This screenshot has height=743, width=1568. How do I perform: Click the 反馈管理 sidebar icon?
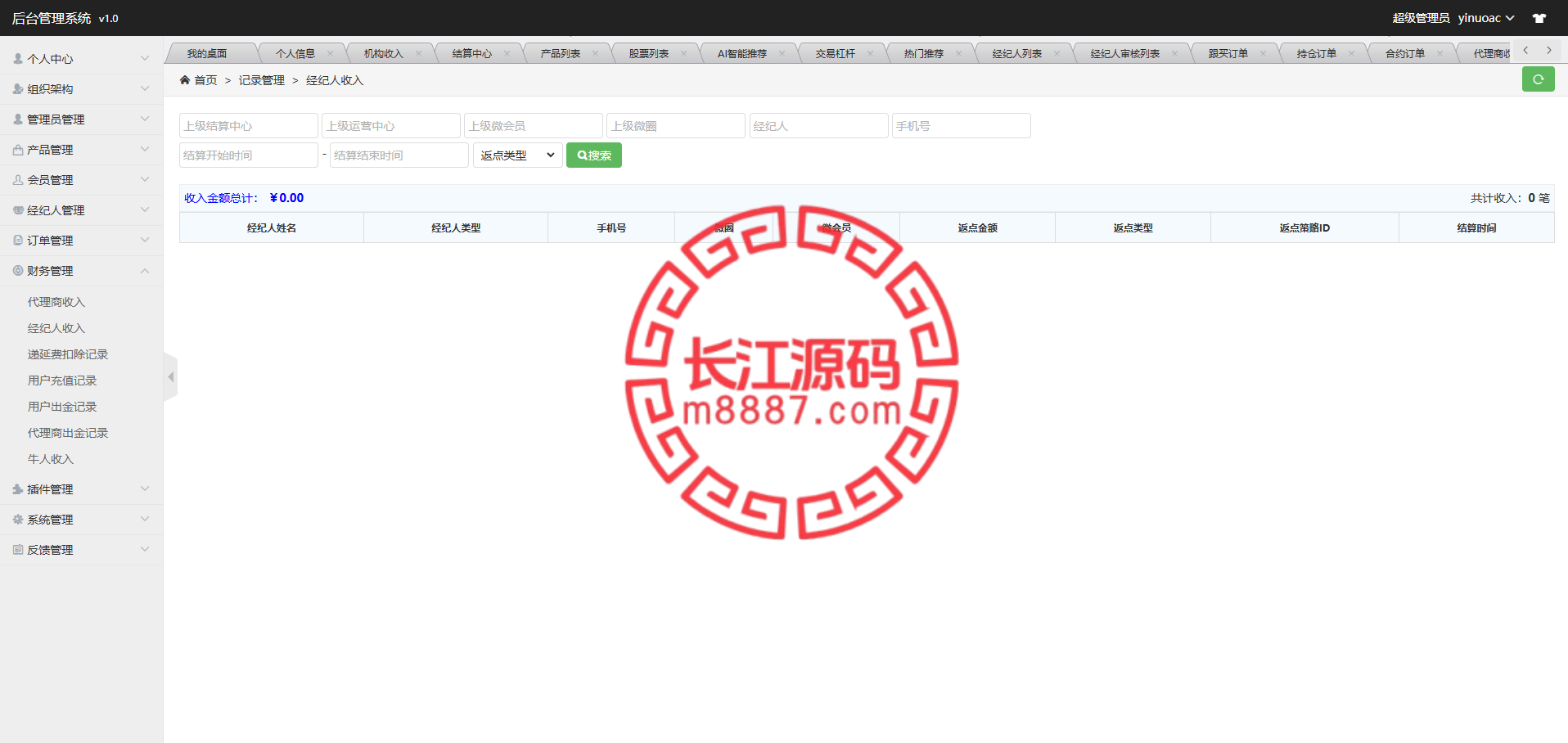18,550
